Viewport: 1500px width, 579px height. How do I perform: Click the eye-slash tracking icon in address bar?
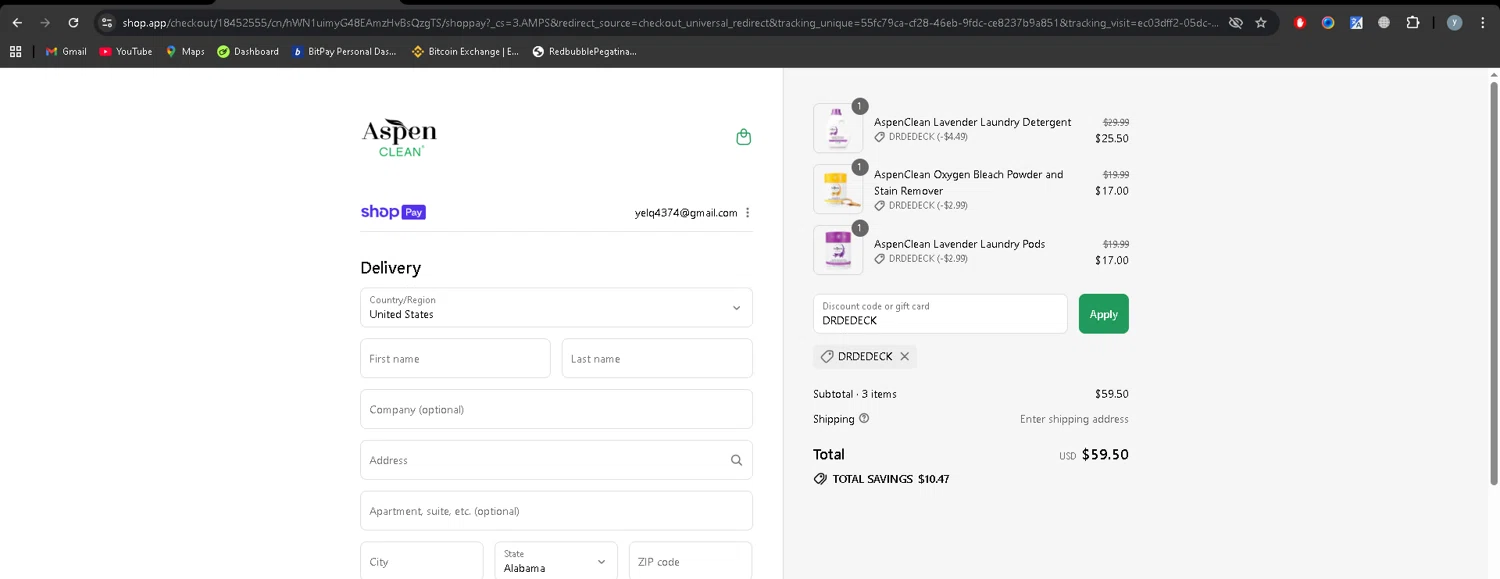click(x=1235, y=22)
